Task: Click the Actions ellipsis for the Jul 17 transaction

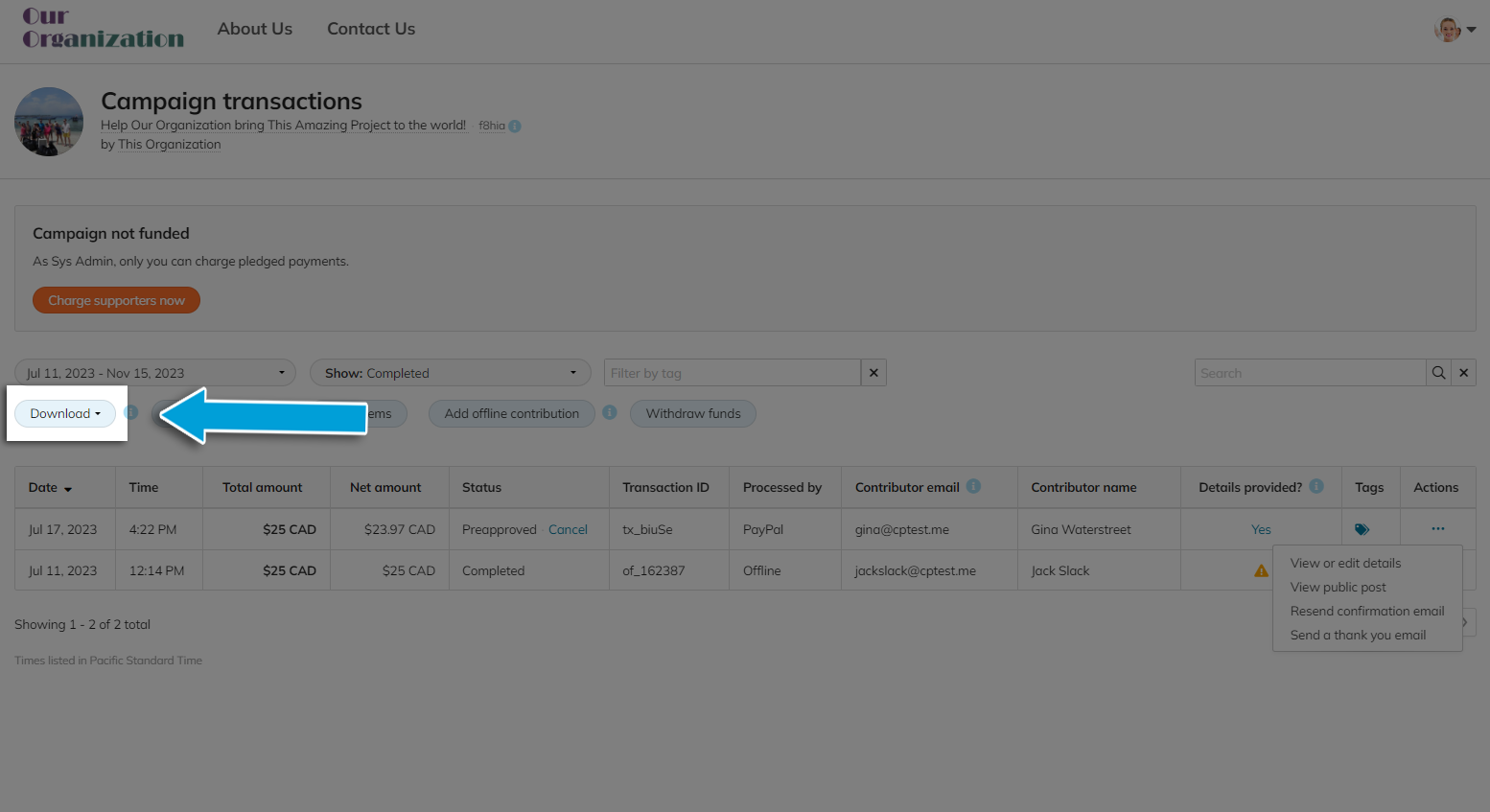Action: point(1437,528)
